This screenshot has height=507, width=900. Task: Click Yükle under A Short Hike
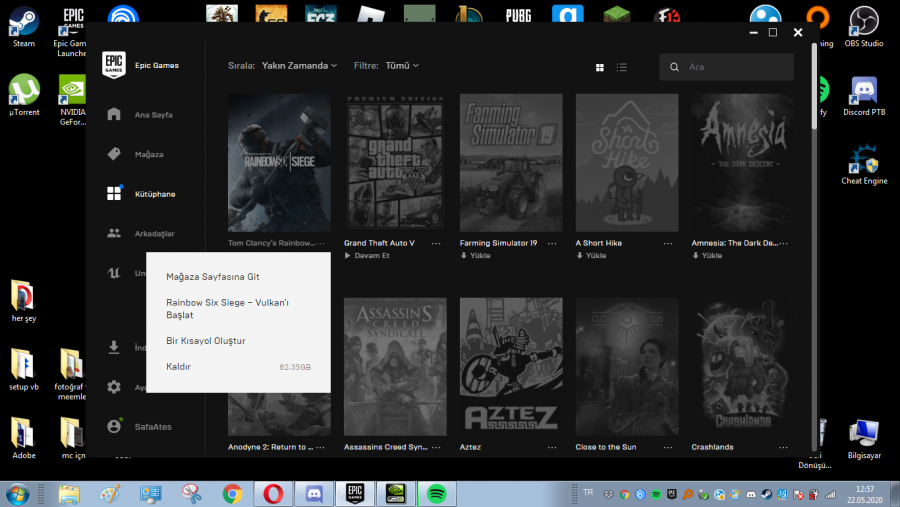click(591, 256)
